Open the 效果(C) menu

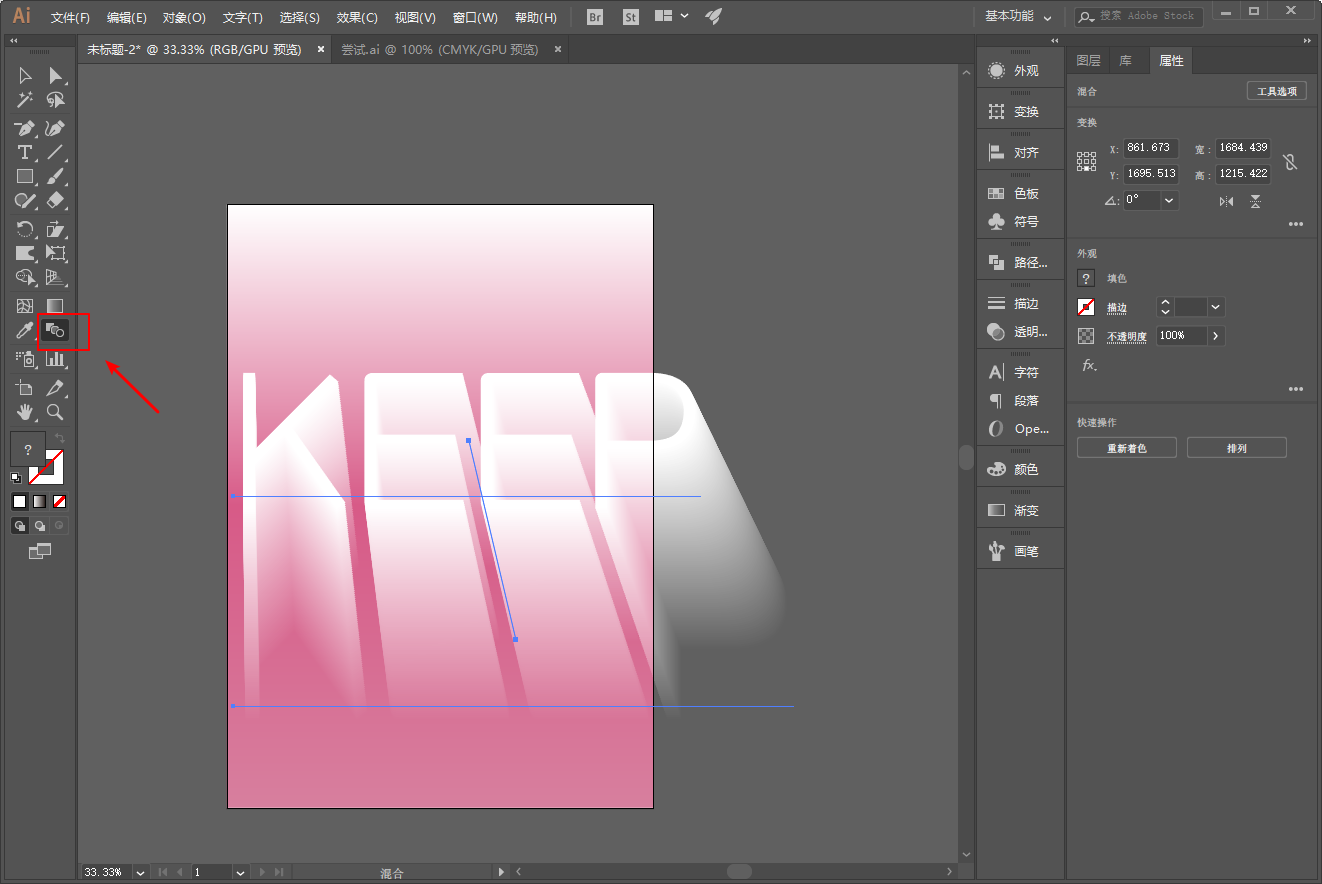pos(357,18)
